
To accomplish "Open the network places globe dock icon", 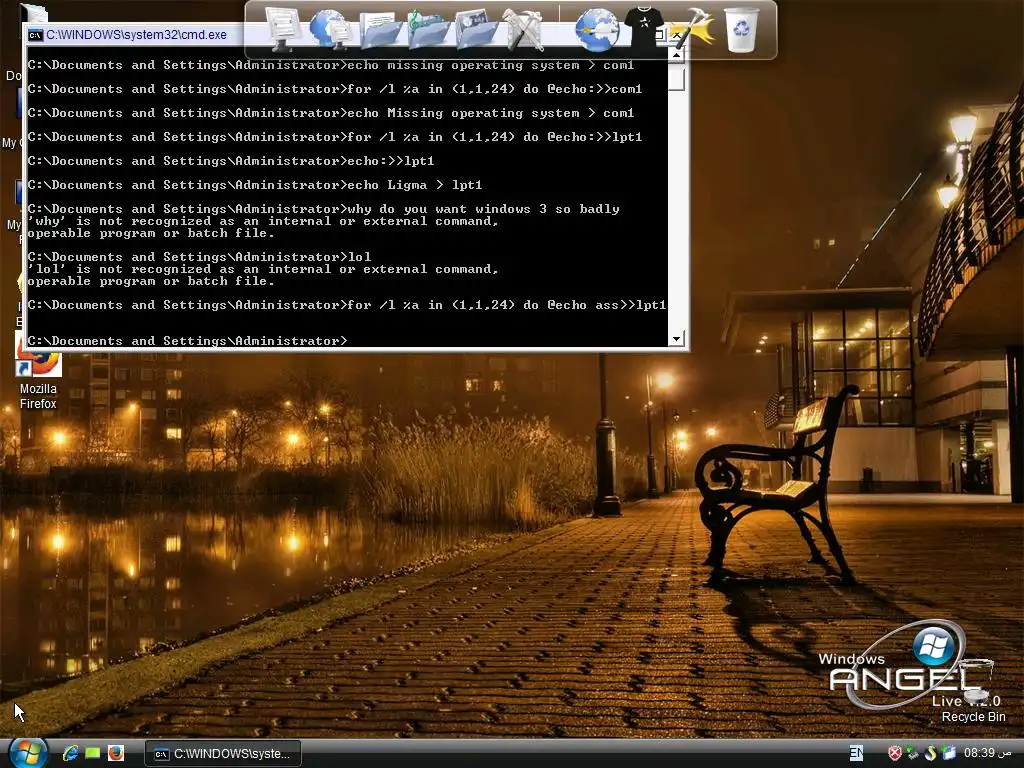I will pyautogui.click(x=331, y=29).
